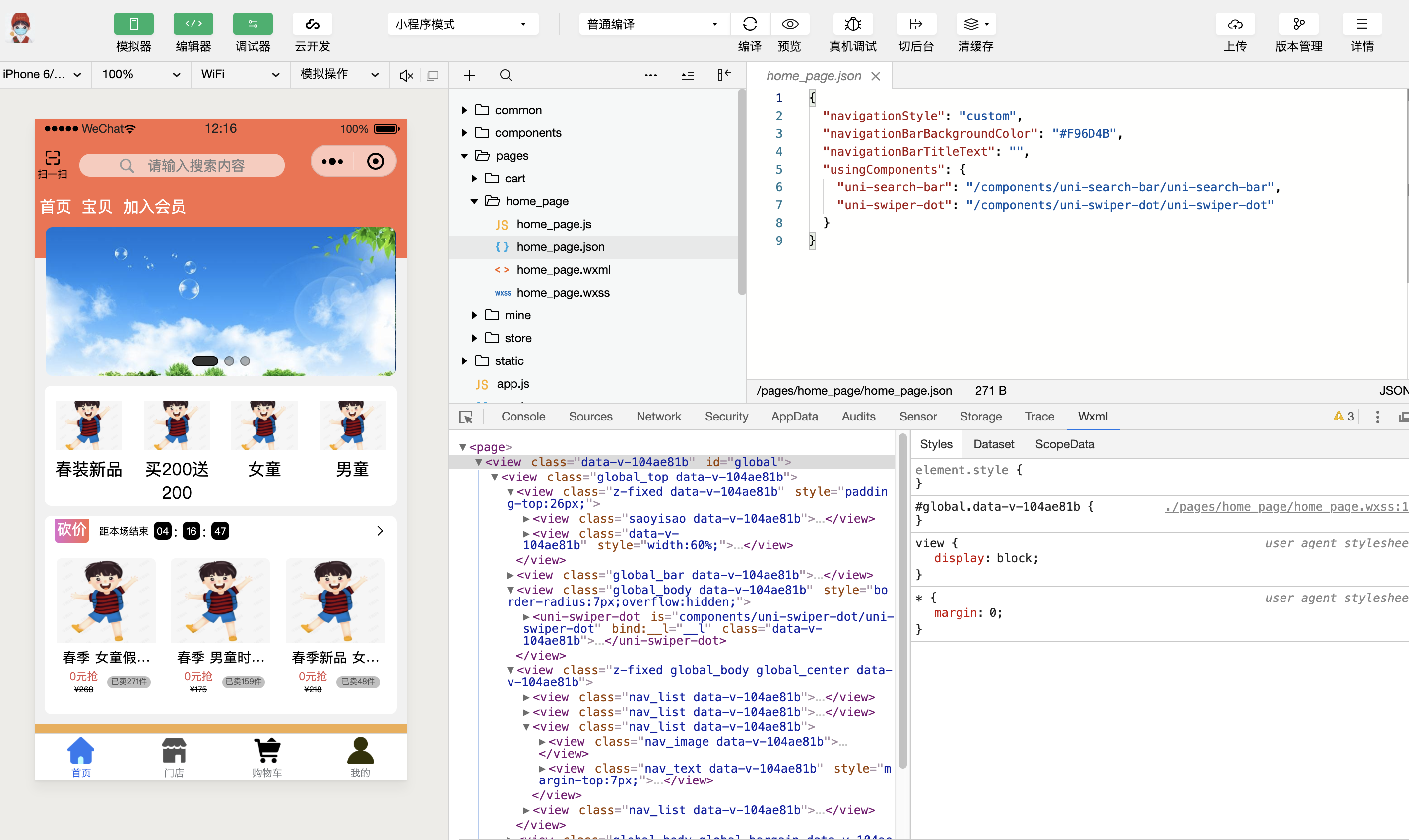
Task: Open the home_page.wxss:1 source link
Action: [1285, 507]
